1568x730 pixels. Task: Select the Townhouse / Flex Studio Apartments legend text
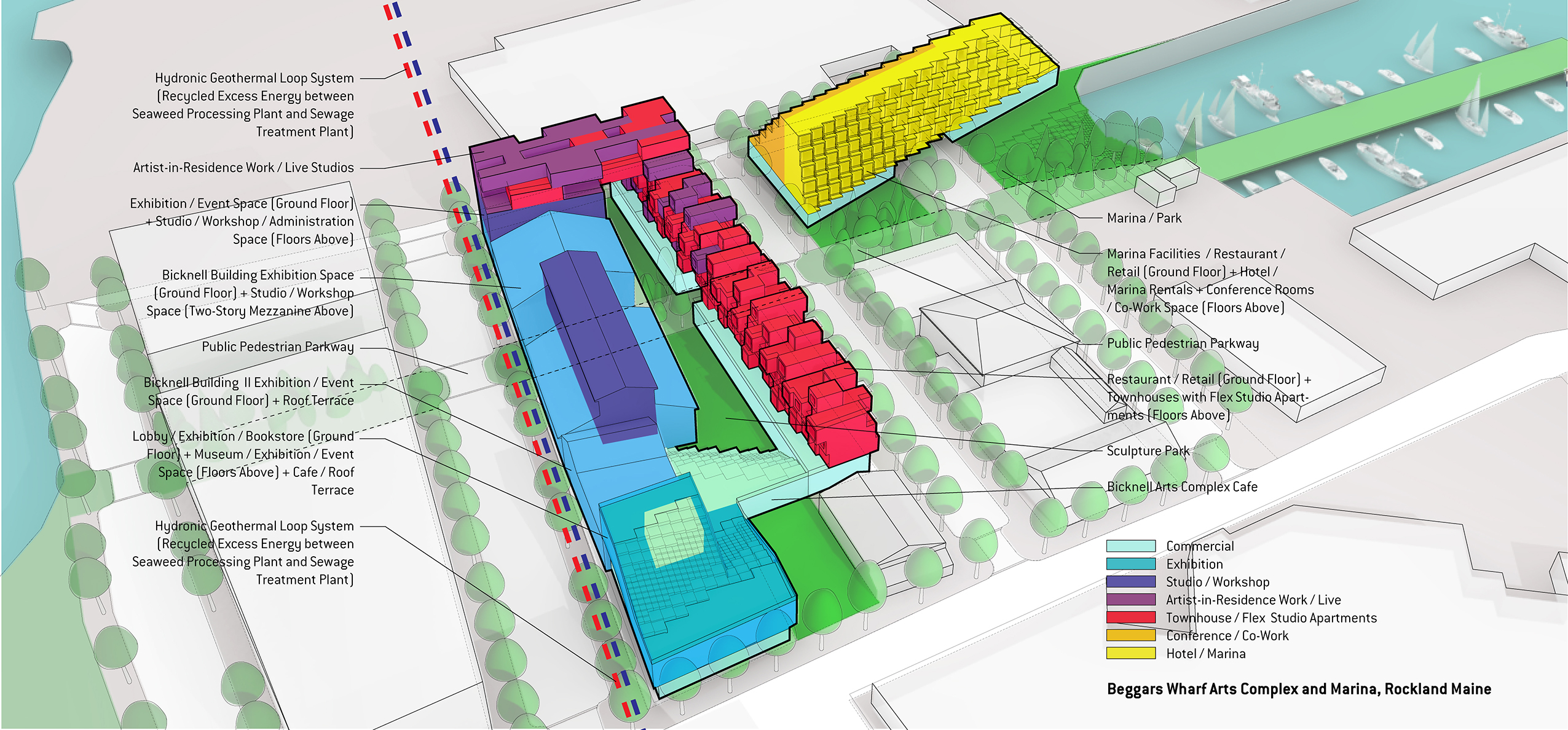[x=1271, y=618]
